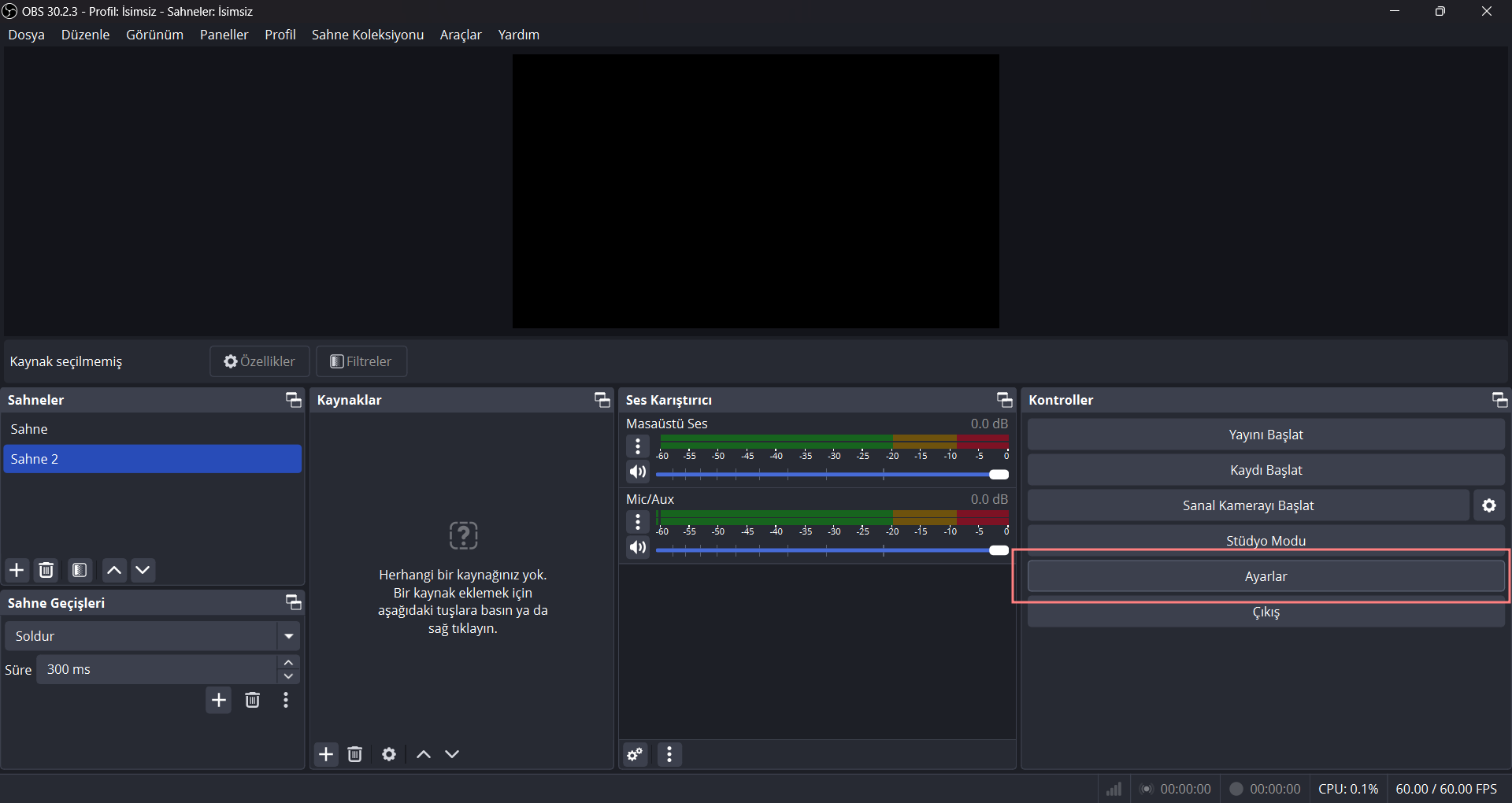Undock the Sahneler panel
The width and height of the screenshot is (1512, 803).
(293, 400)
